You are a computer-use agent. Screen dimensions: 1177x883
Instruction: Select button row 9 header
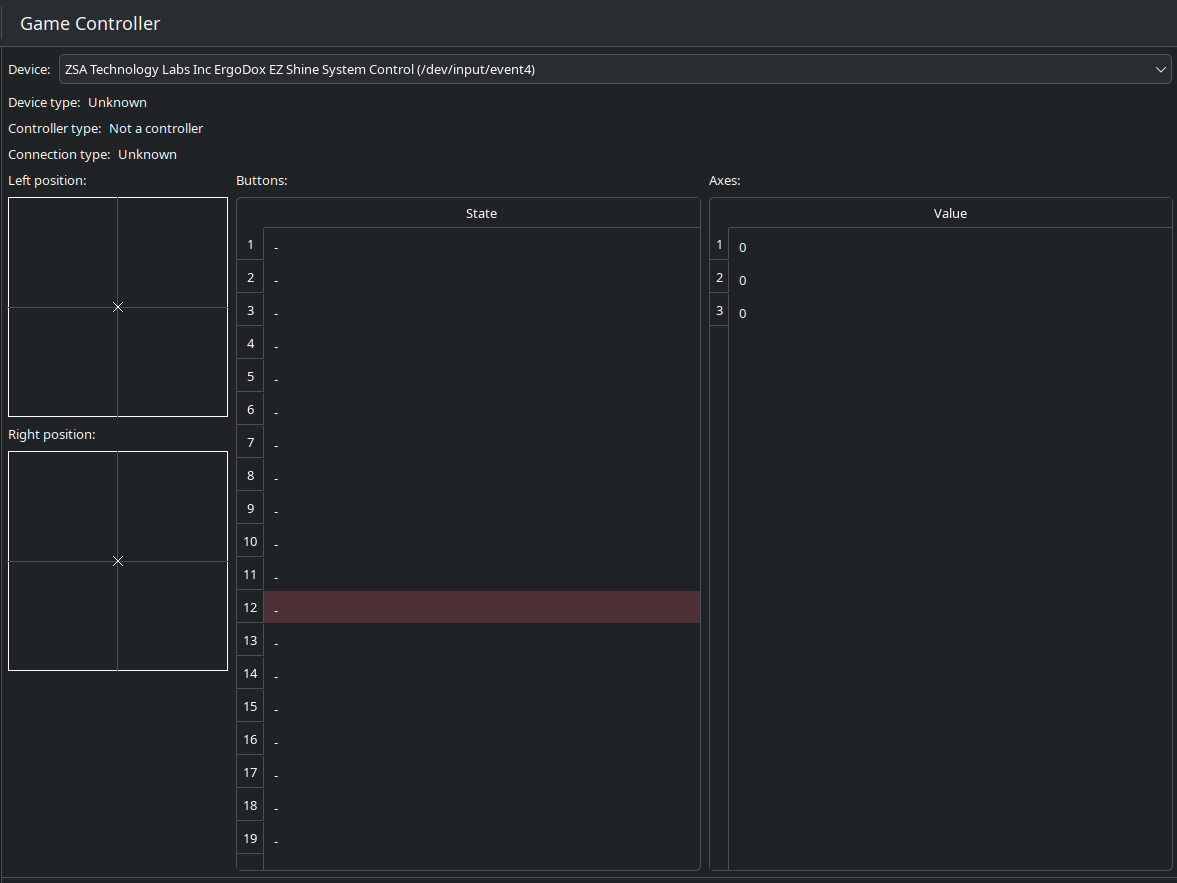[250, 509]
